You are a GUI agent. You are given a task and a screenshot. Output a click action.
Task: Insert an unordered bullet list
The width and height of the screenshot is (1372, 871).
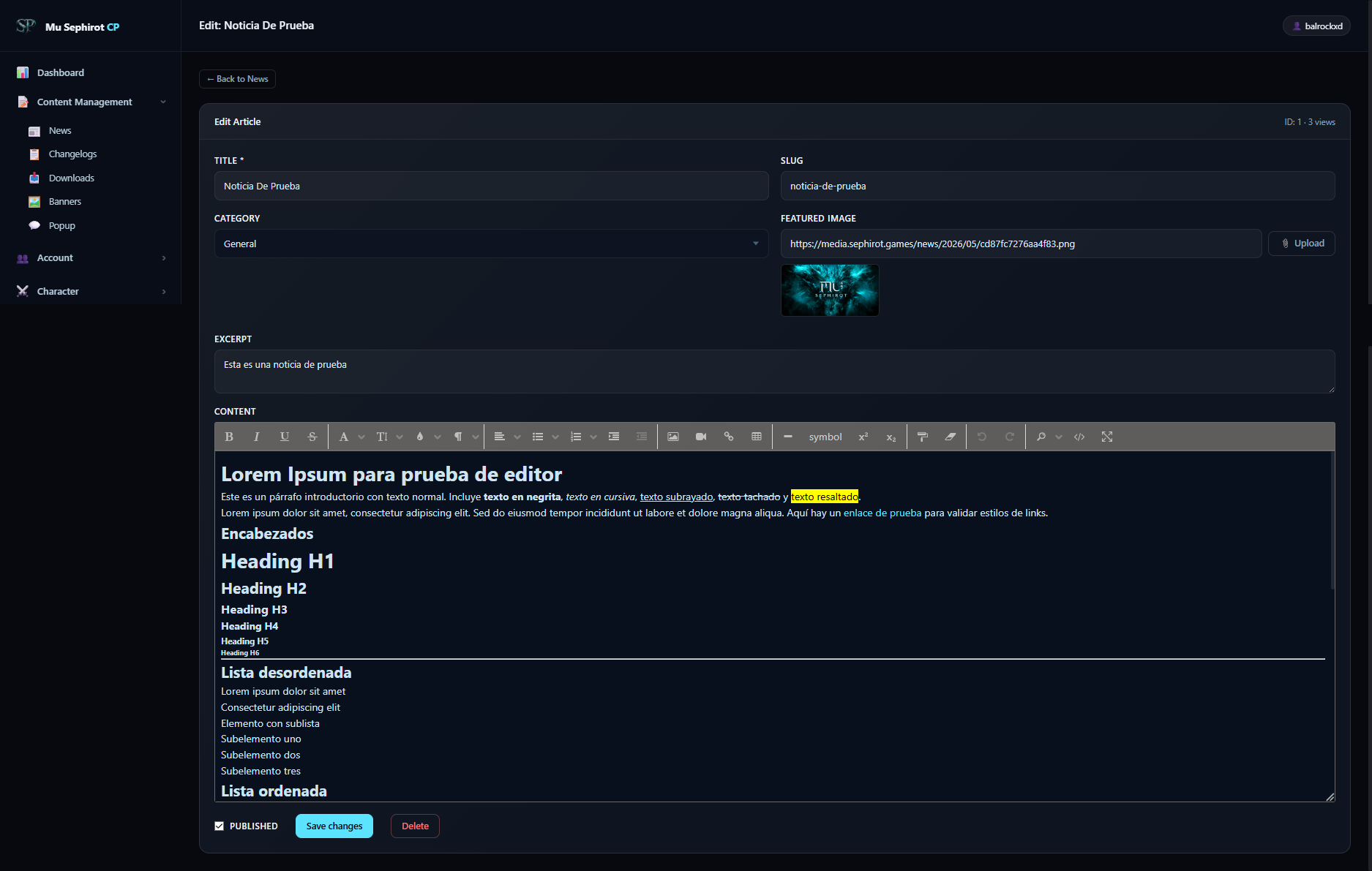pos(538,437)
